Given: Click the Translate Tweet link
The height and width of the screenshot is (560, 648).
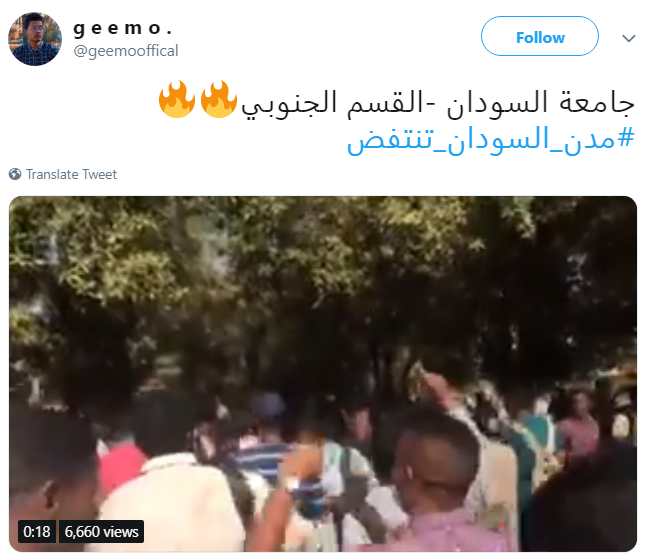Looking at the screenshot, I should 71,174.
